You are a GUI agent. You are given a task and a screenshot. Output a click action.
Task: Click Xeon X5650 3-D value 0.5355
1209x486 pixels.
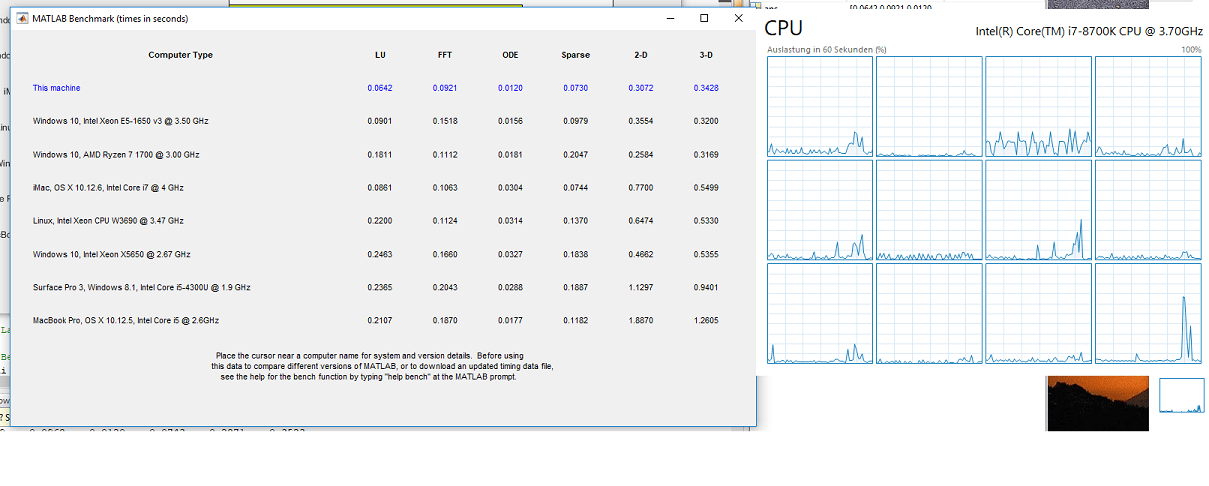click(x=706, y=254)
